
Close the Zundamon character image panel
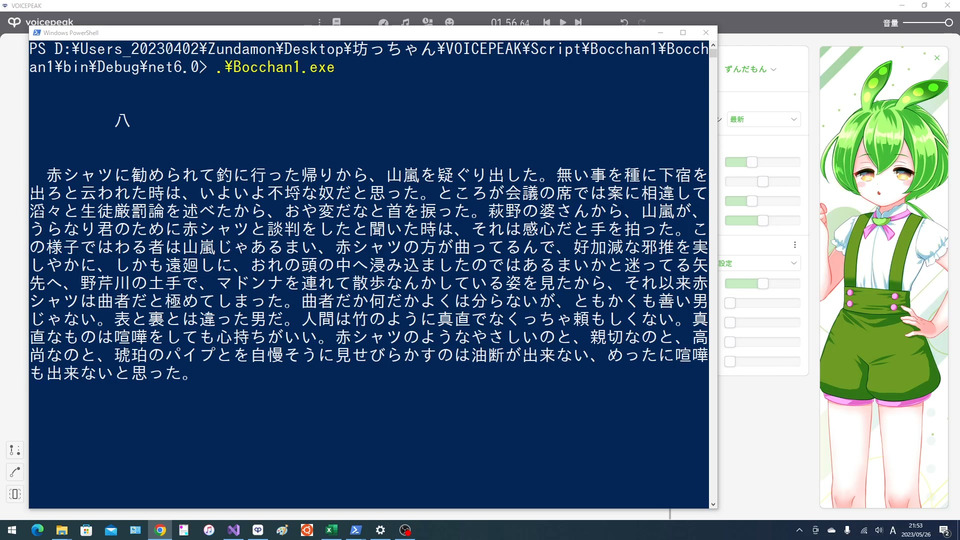pos(937,58)
